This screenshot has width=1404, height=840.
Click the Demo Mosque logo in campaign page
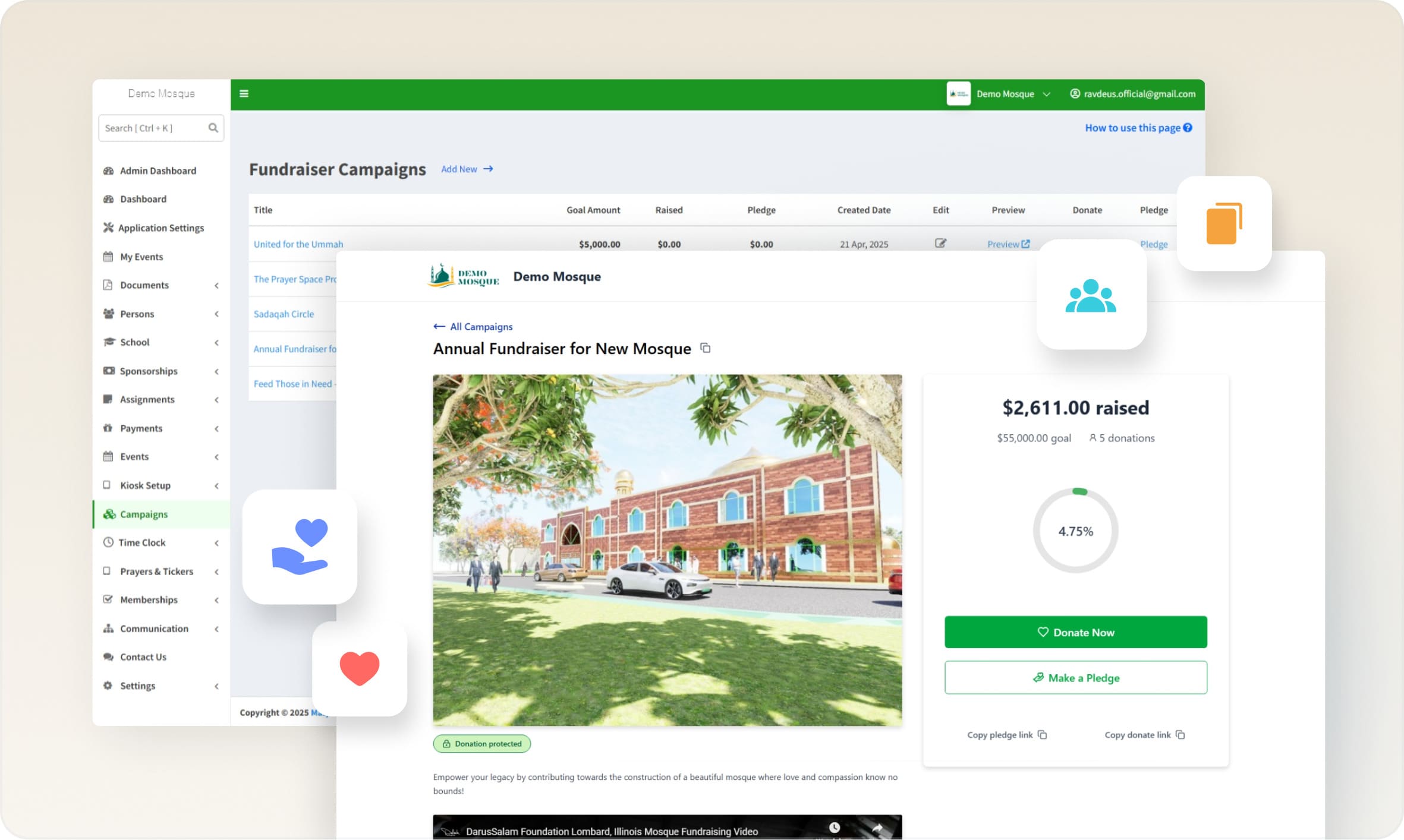(463, 276)
